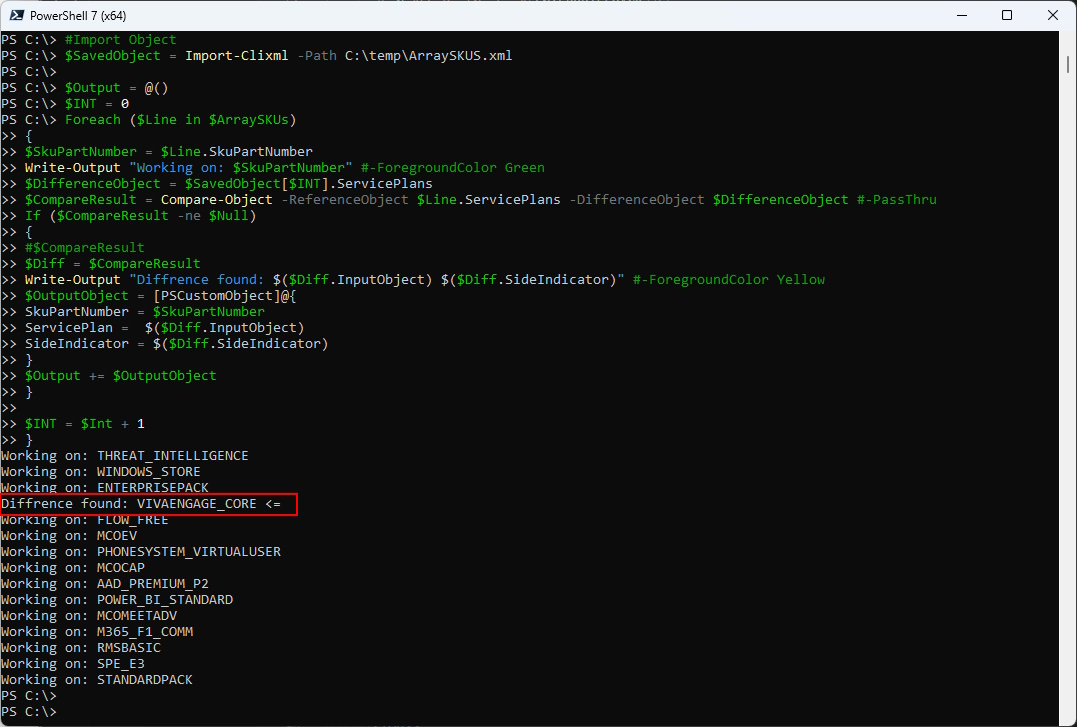1077x727 pixels.
Task: Click 'Working on: POWER_BI_STANDARD' line
Action: point(117,600)
